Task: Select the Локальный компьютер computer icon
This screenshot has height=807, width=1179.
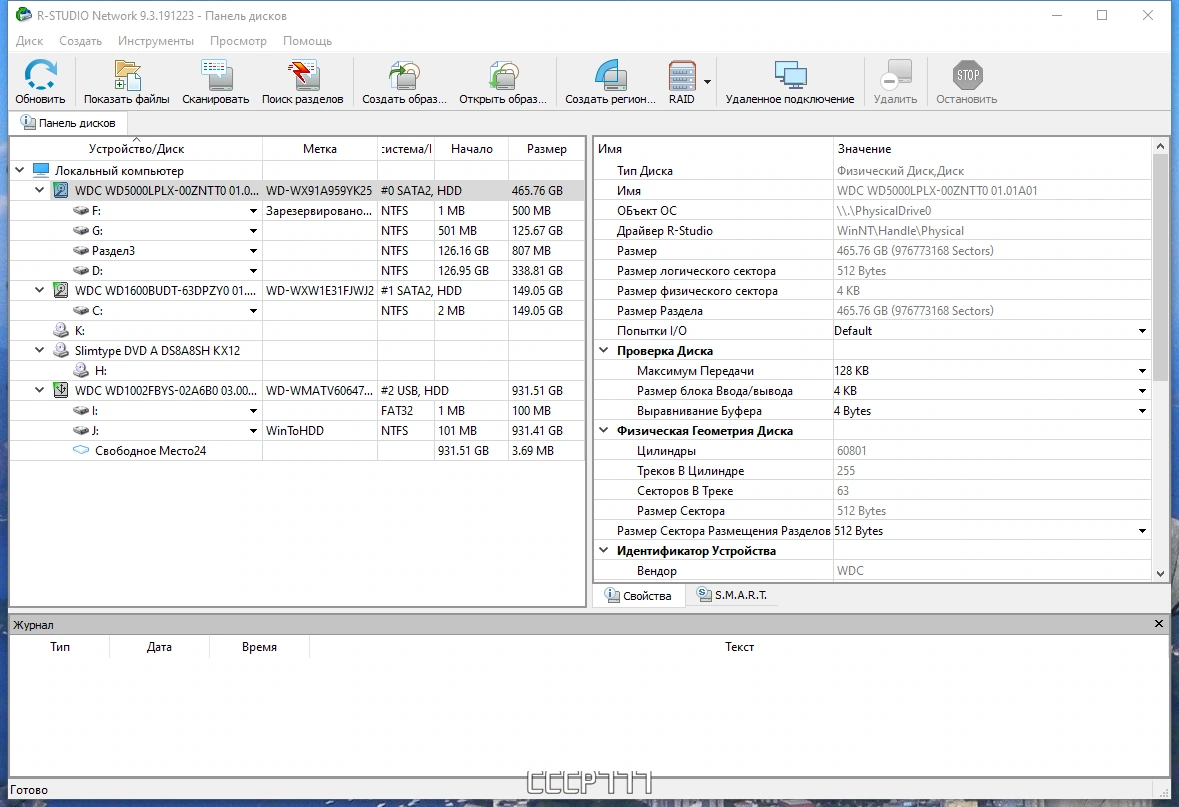Action: click(41, 171)
